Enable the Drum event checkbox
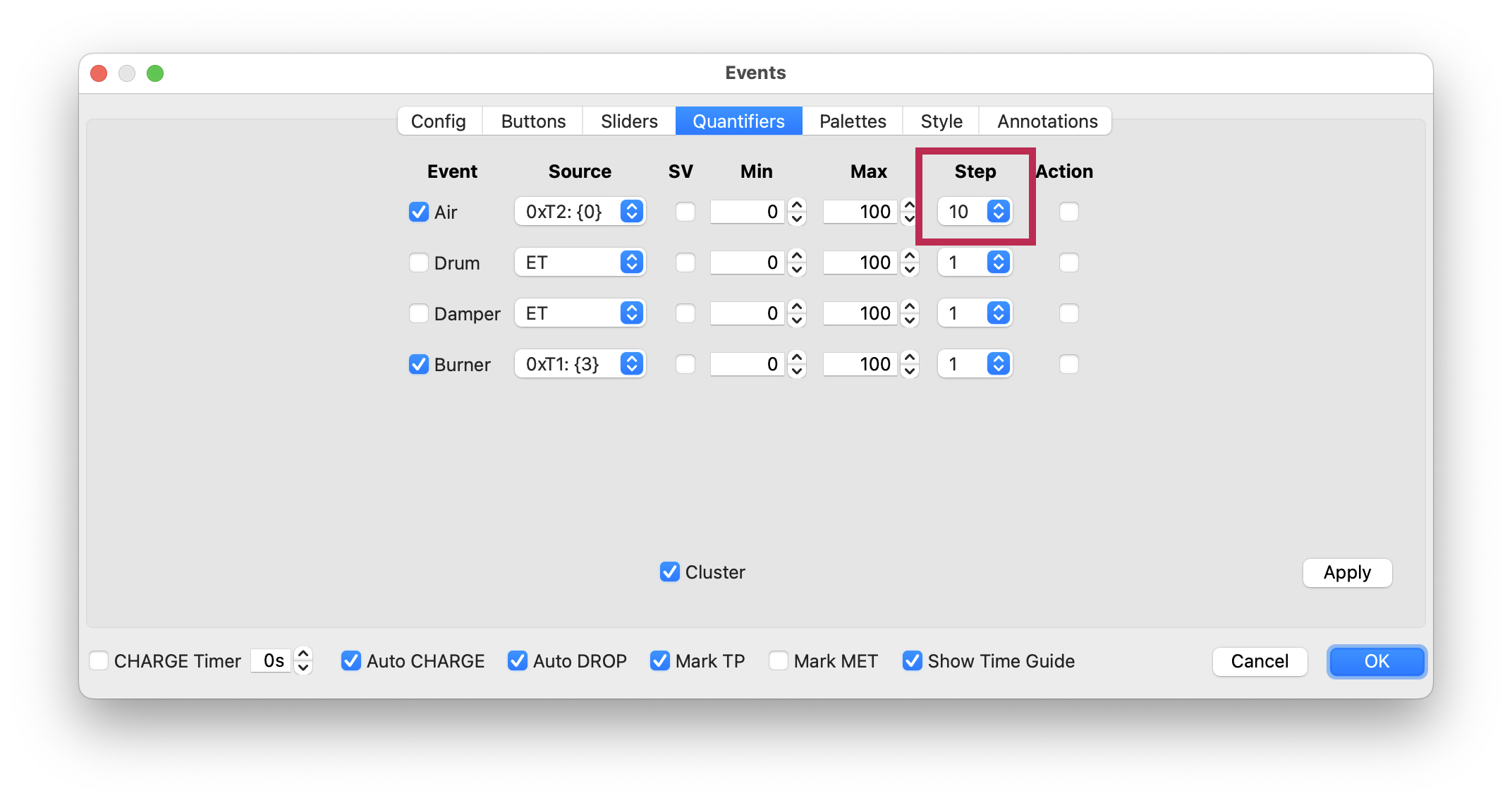 point(419,262)
